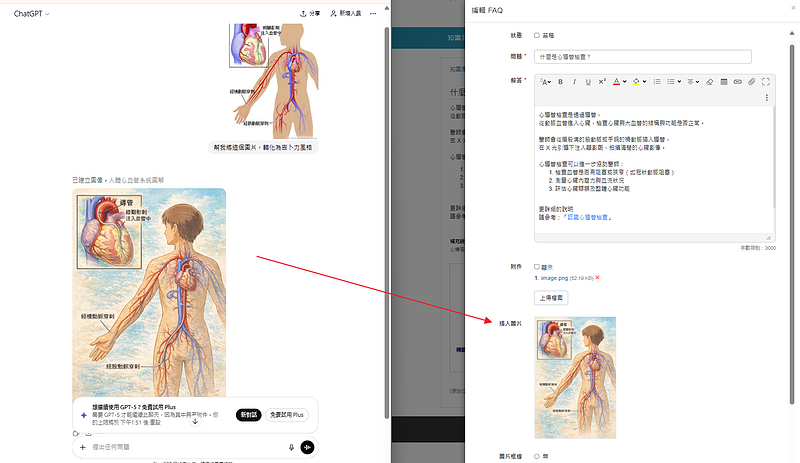Apply italic formatting in the editor toolbar
This screenshot has width=800, height=463.
tap(574, 81)
